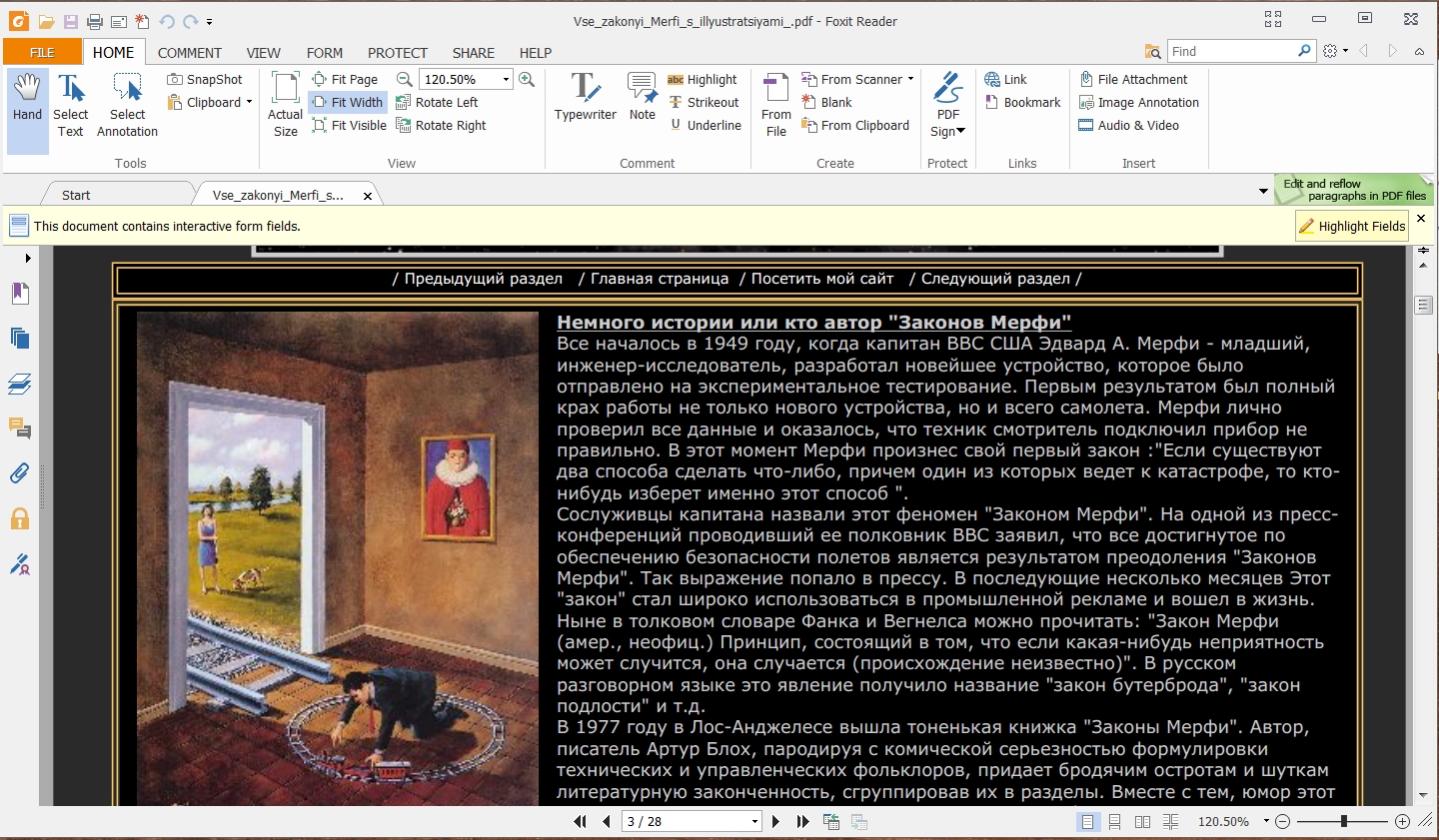Open the Comments side panel
1439x840 pixels.
20,428
